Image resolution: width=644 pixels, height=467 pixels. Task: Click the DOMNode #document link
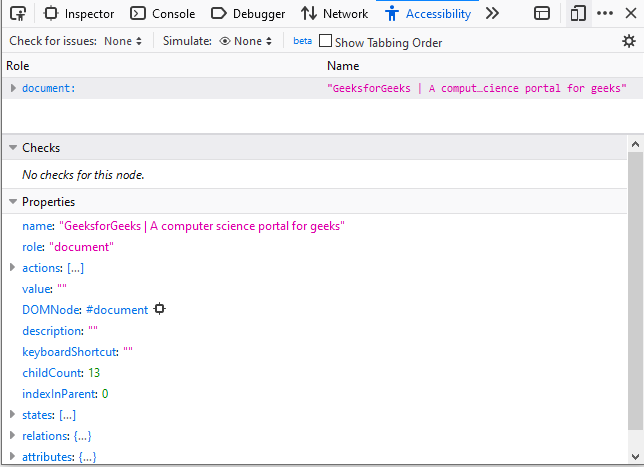[x=117, y=310]
